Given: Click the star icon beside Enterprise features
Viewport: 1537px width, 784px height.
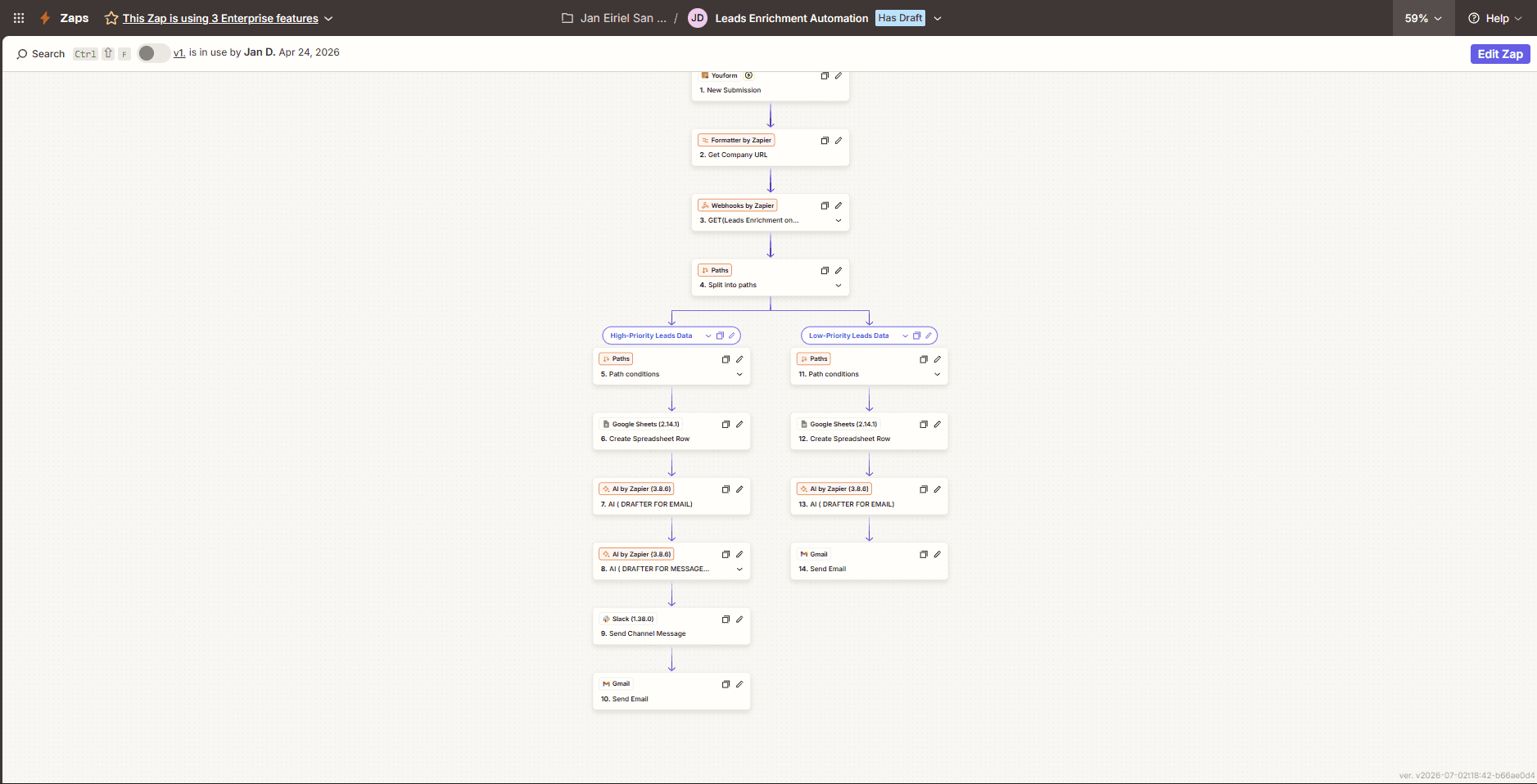Looking at the screenshot, I should coord(111,18).
